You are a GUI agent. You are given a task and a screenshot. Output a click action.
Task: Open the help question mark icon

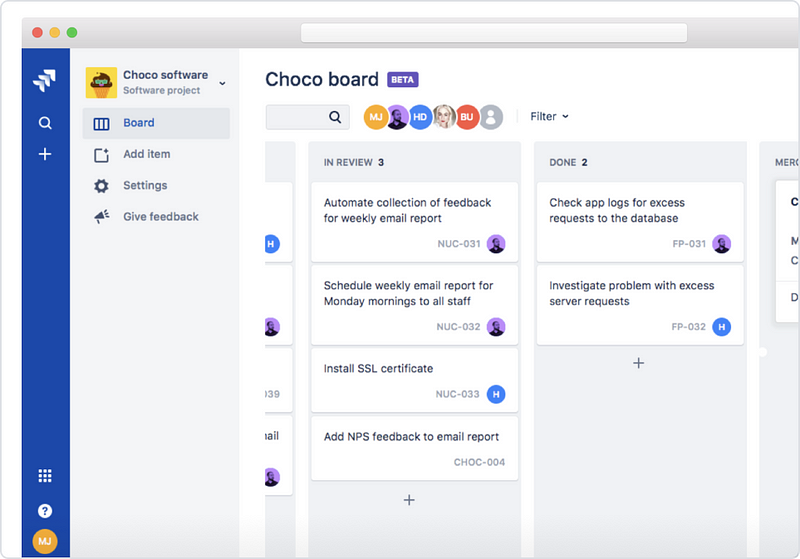tap(45, 511)
